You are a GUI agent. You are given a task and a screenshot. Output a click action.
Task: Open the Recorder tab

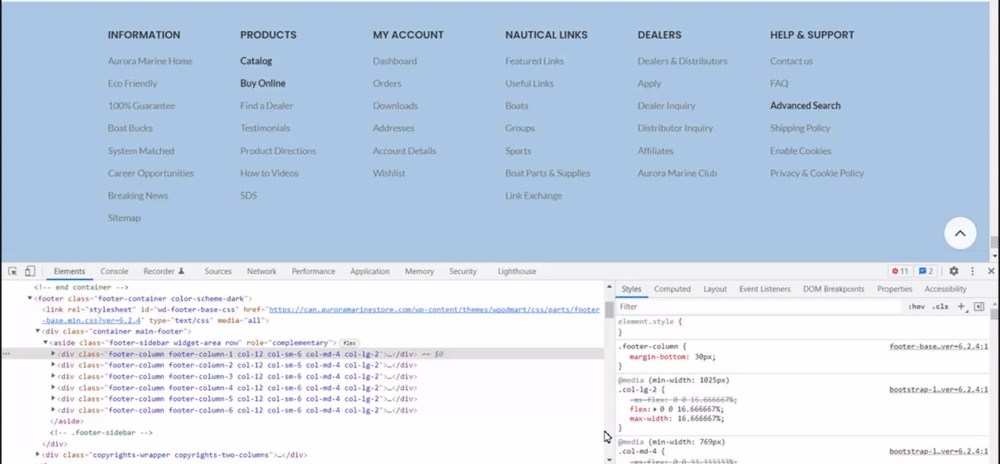[164, 272]
